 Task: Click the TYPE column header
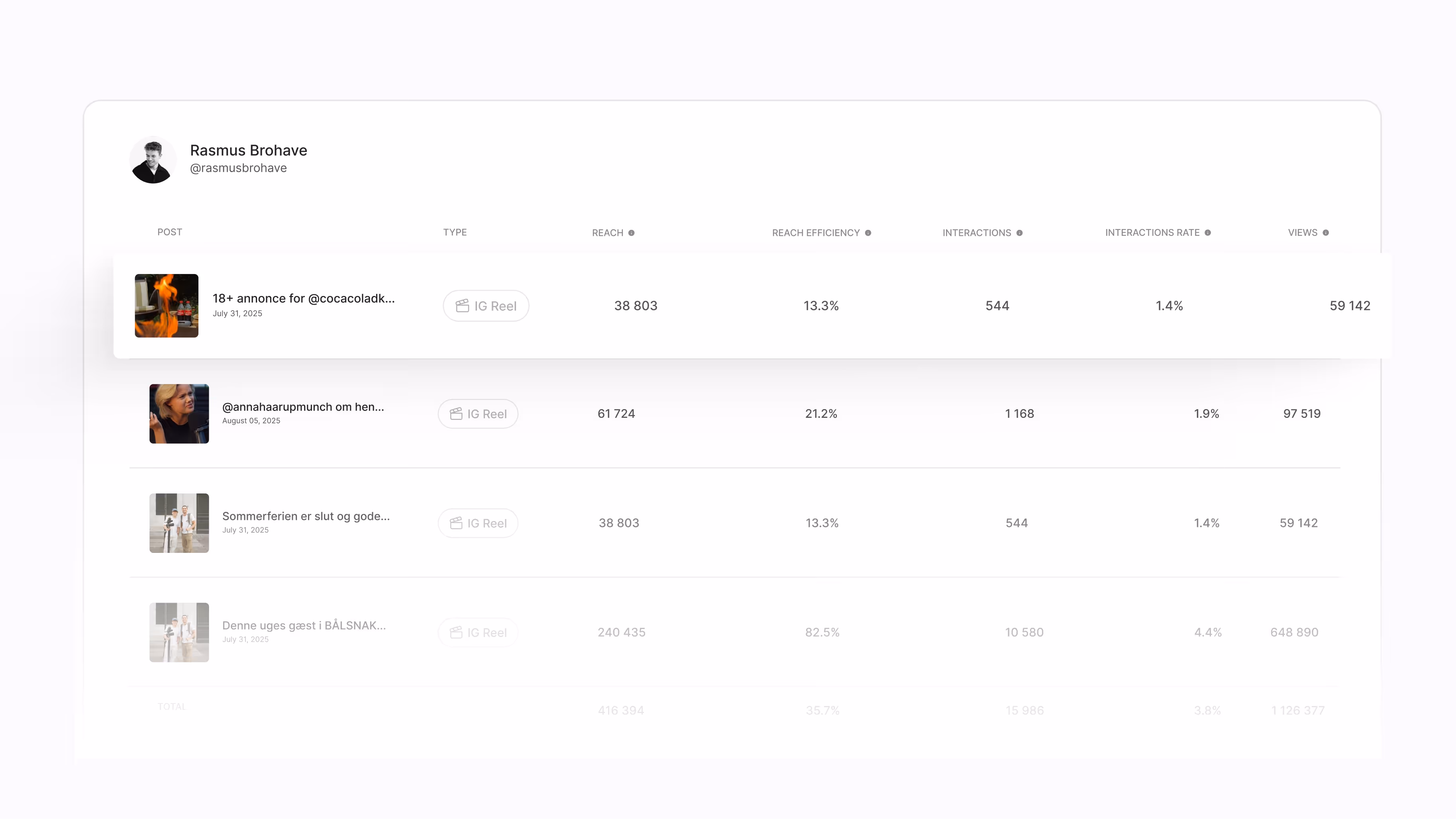coord(455,232)
